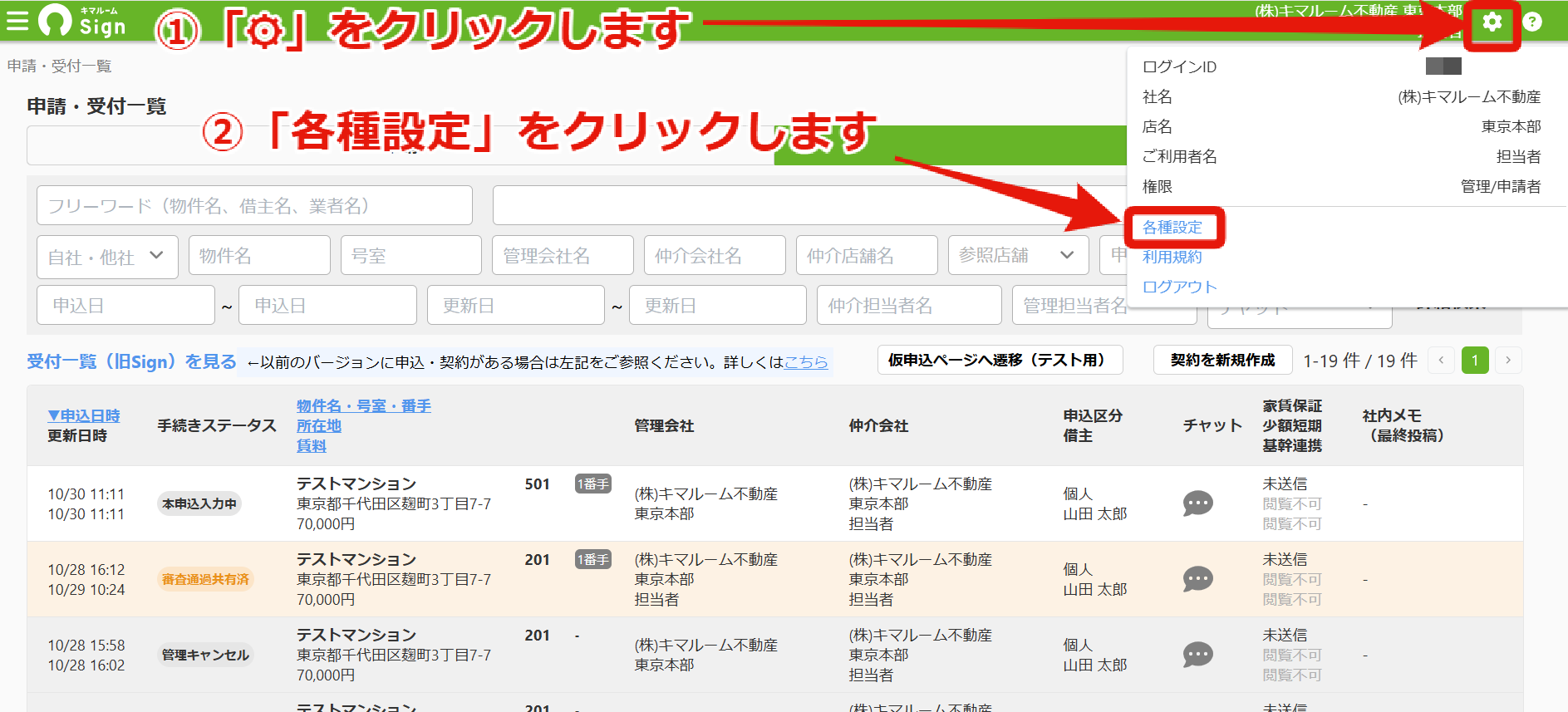Click 1番手 badge in room 501 row
Viewport: 1568px width, 712px height.
[593, 484]
